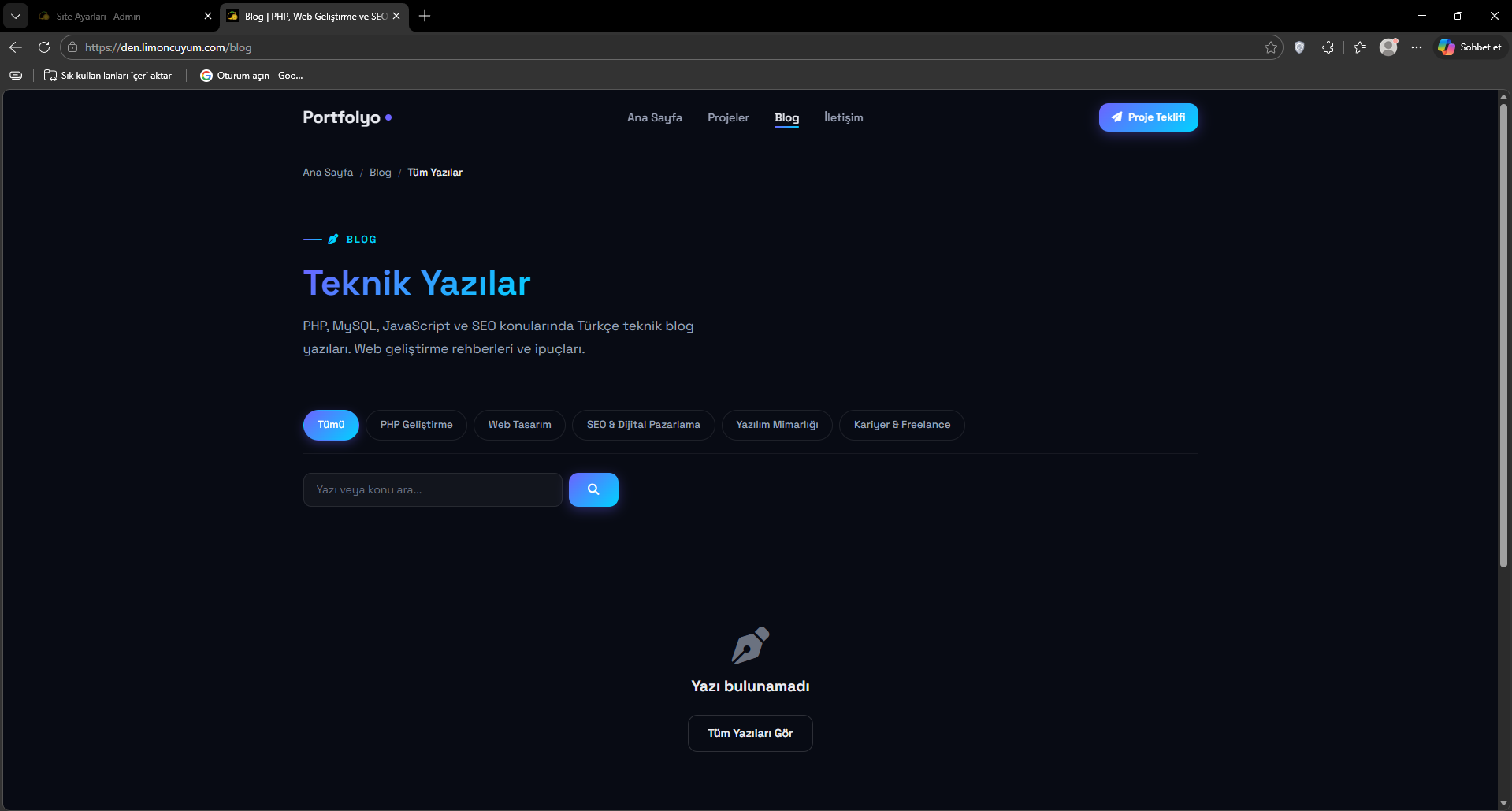Open the browser extensions puzzle icon
Screen dimensions: 1512x811
(x=1328, y=47)
